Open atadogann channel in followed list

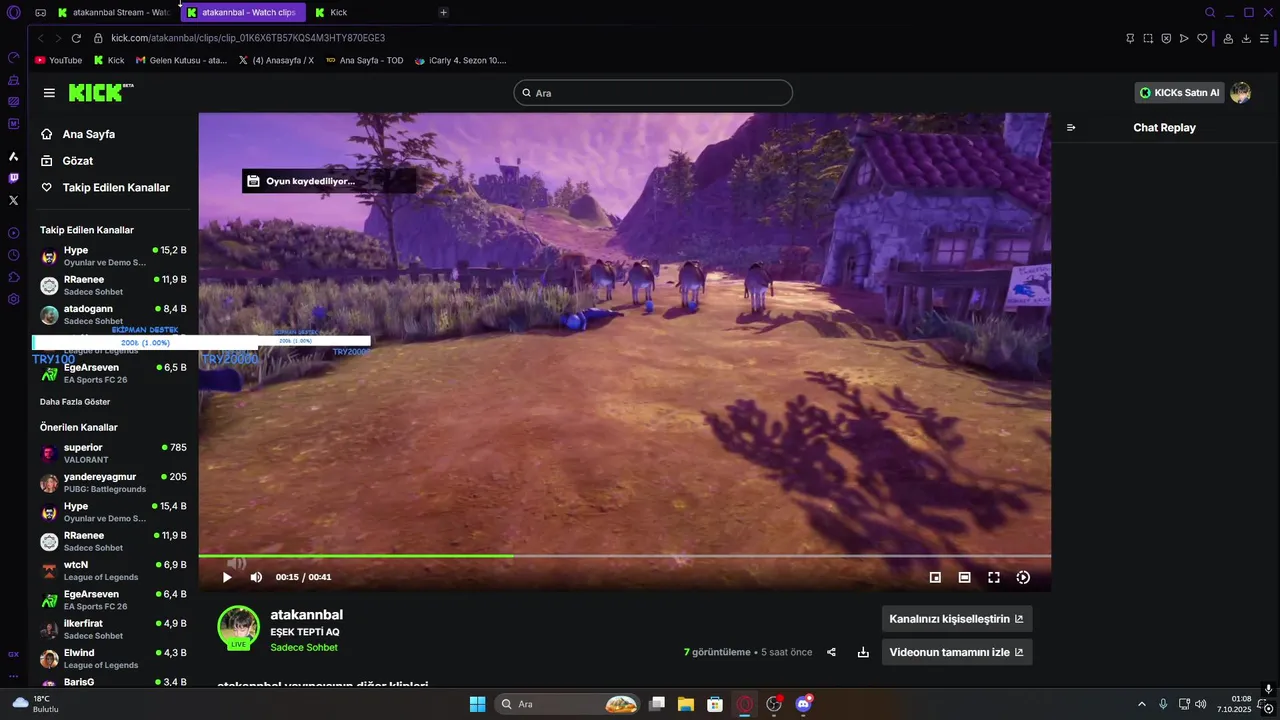point(113,315)
